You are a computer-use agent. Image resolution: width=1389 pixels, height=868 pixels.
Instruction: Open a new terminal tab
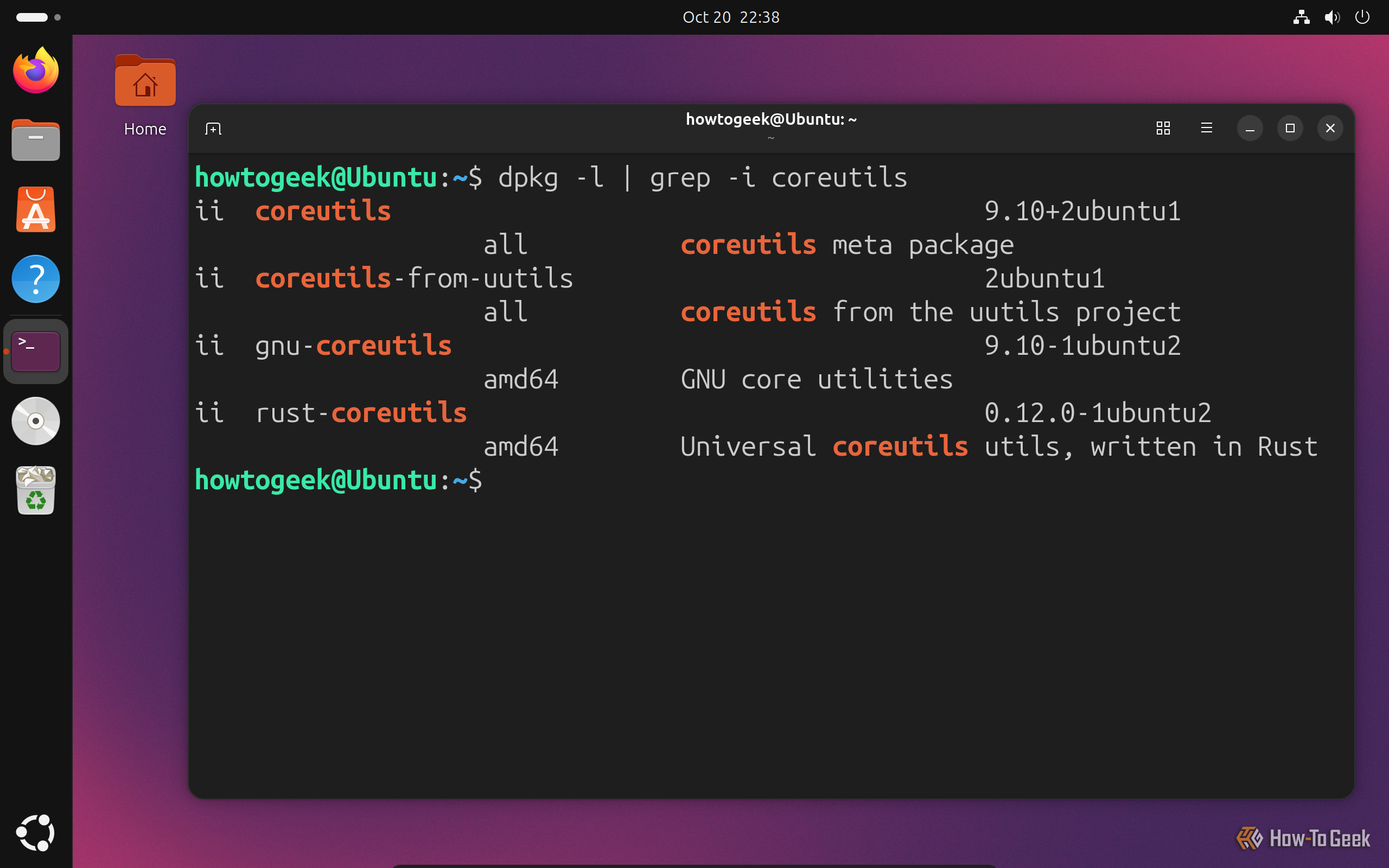(213, 129)
